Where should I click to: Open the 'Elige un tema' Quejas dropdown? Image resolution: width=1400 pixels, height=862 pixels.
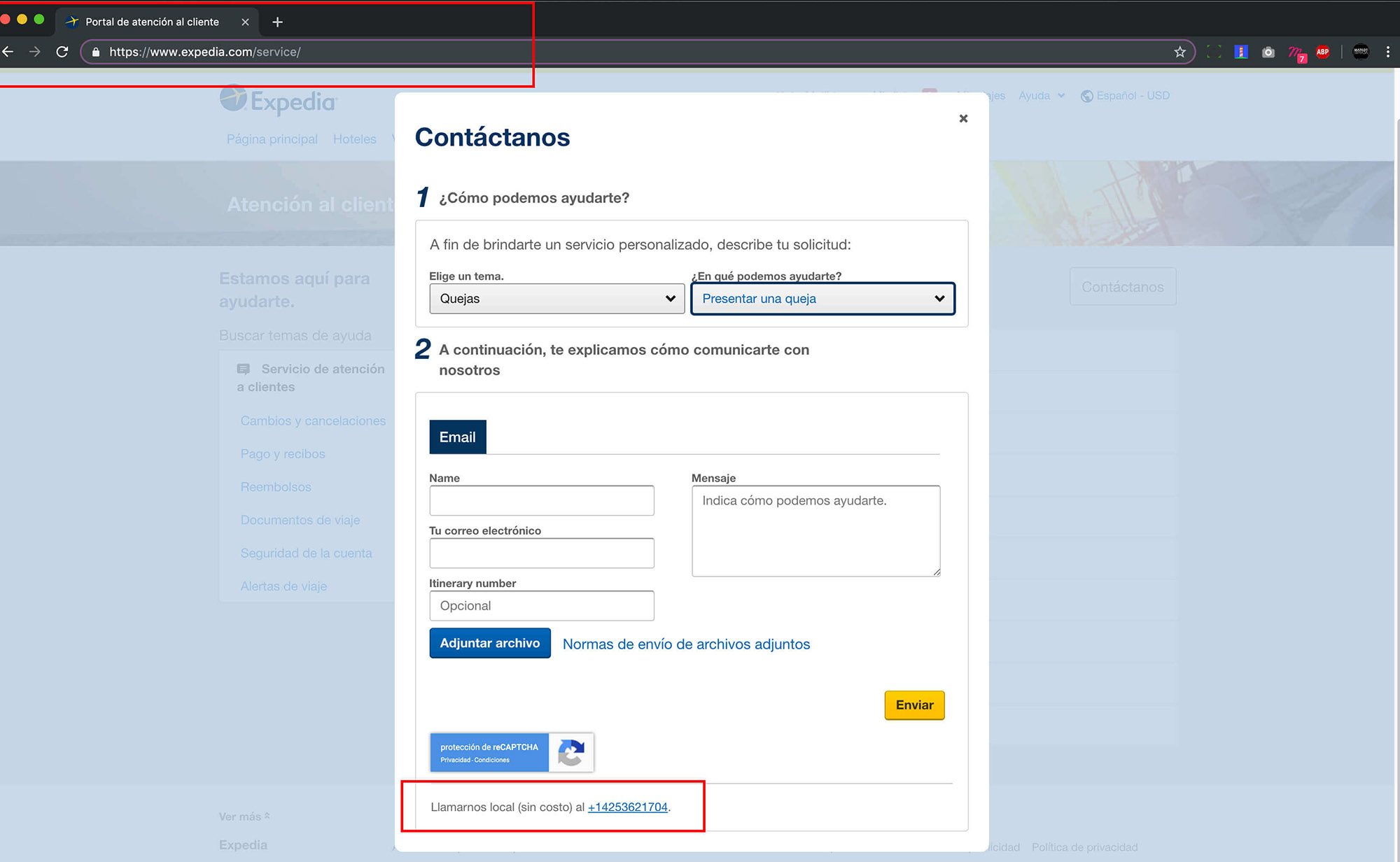556,299
